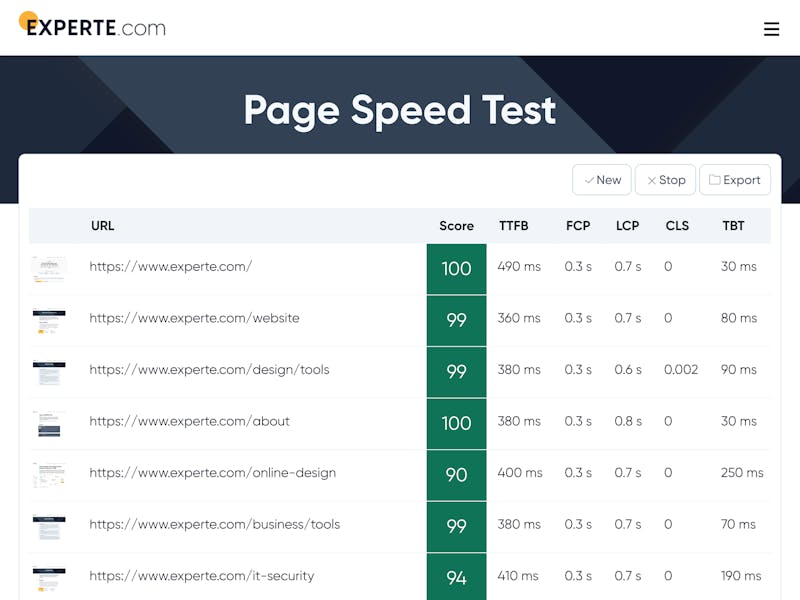Select the 360 ms TTFB value
The width and height of the screenshot is (800, 600).
(x=519, y=318)
